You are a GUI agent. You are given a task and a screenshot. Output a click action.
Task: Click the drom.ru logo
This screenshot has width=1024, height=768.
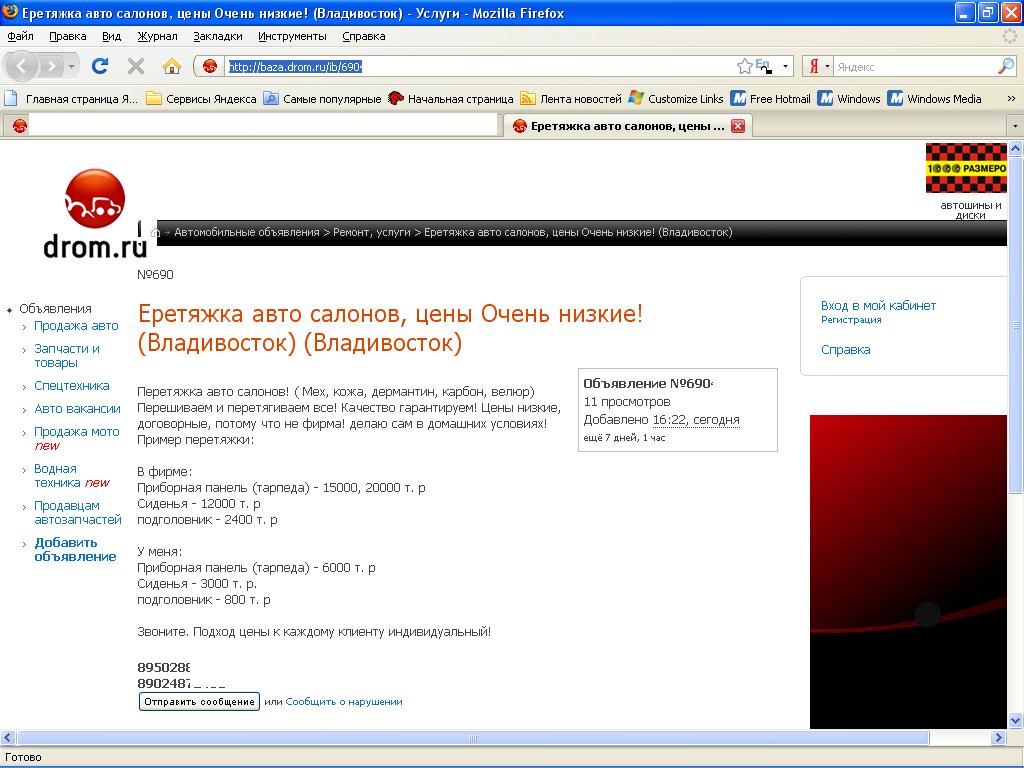(95, 214)
